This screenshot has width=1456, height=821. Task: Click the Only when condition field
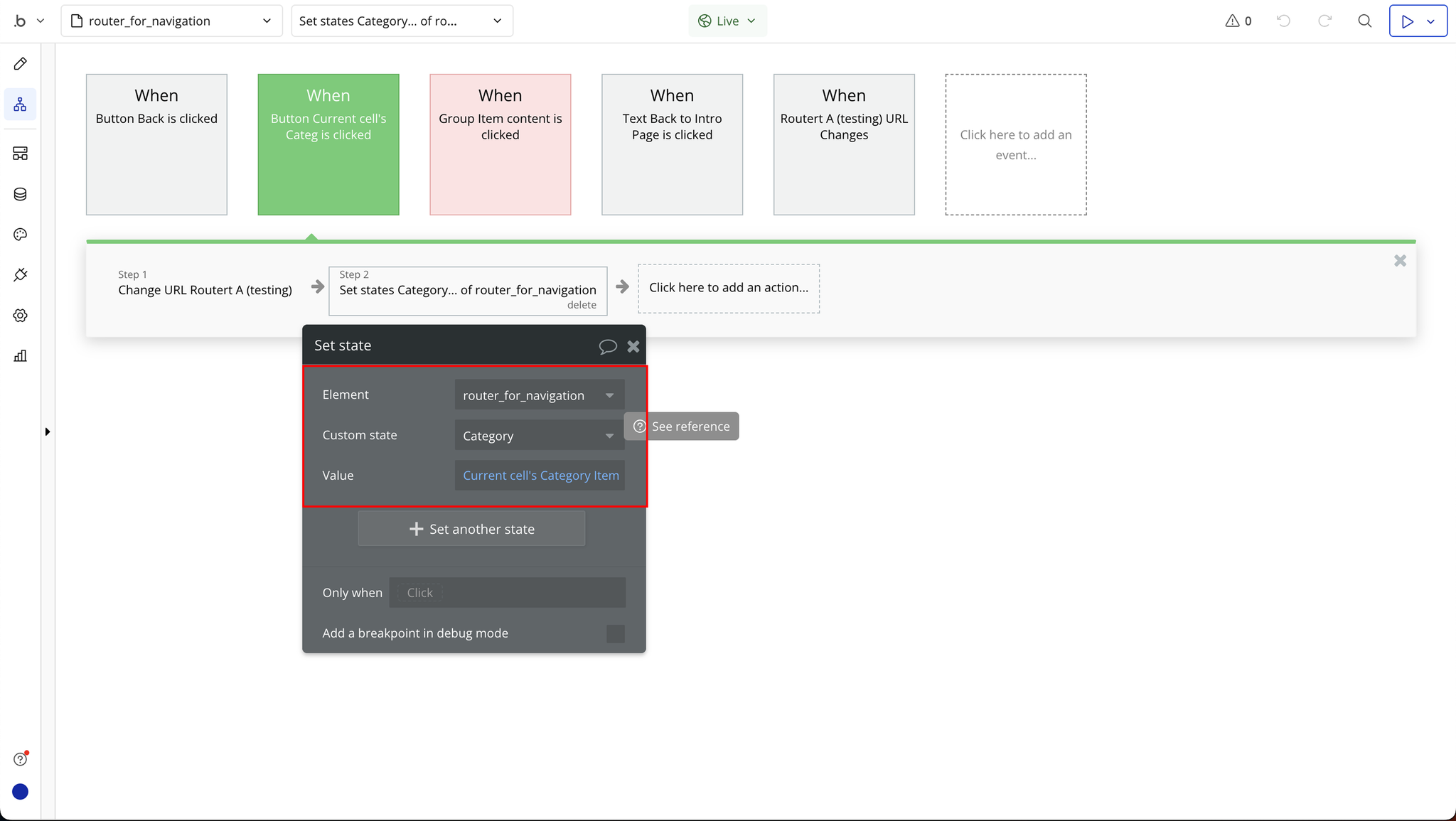pos(507,593)
